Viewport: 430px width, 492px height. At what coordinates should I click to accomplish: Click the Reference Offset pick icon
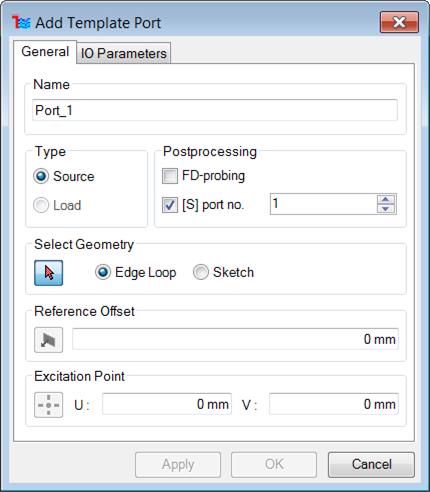[x=48, y=340]
